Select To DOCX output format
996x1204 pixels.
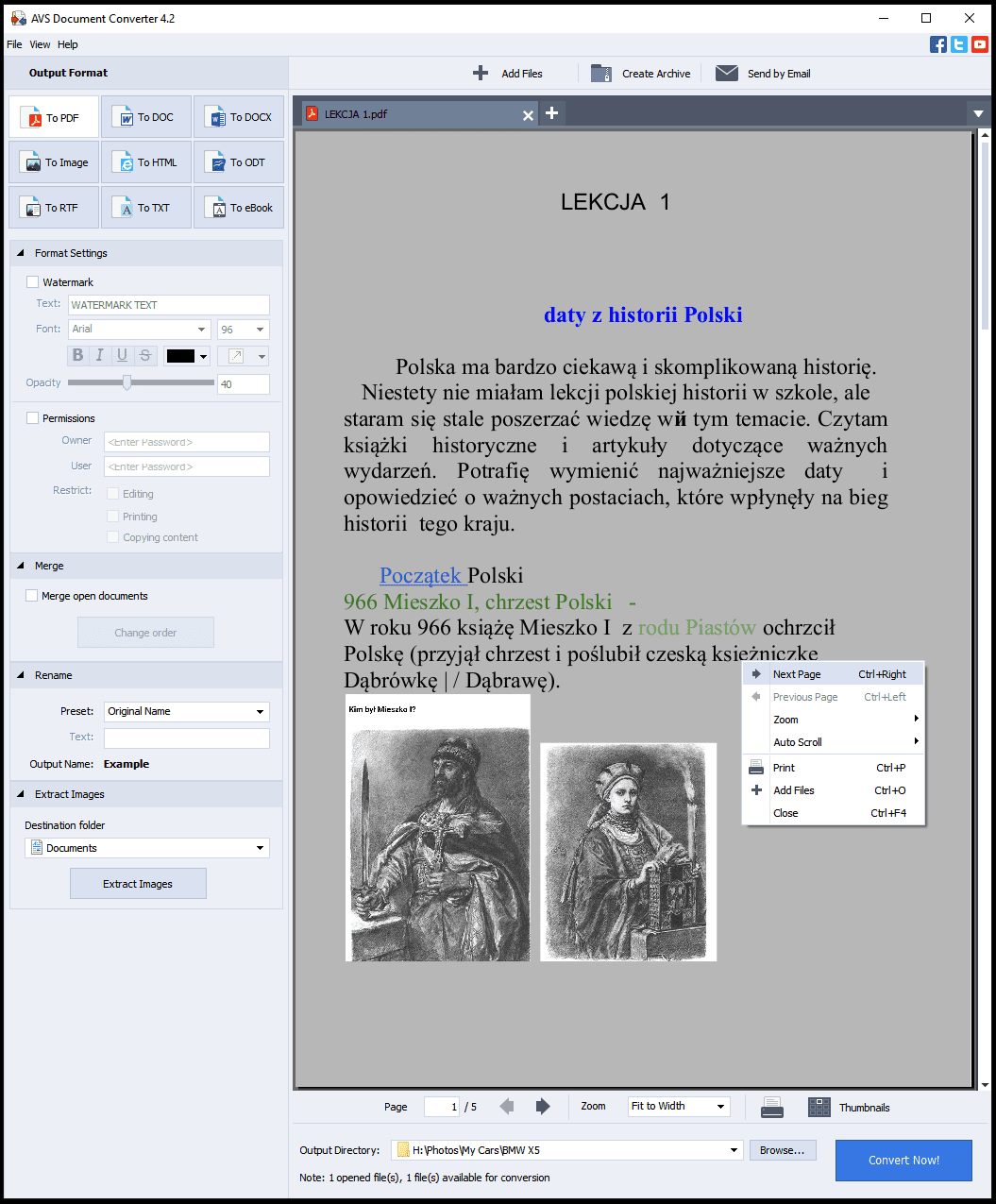click(x=239, y=117)
